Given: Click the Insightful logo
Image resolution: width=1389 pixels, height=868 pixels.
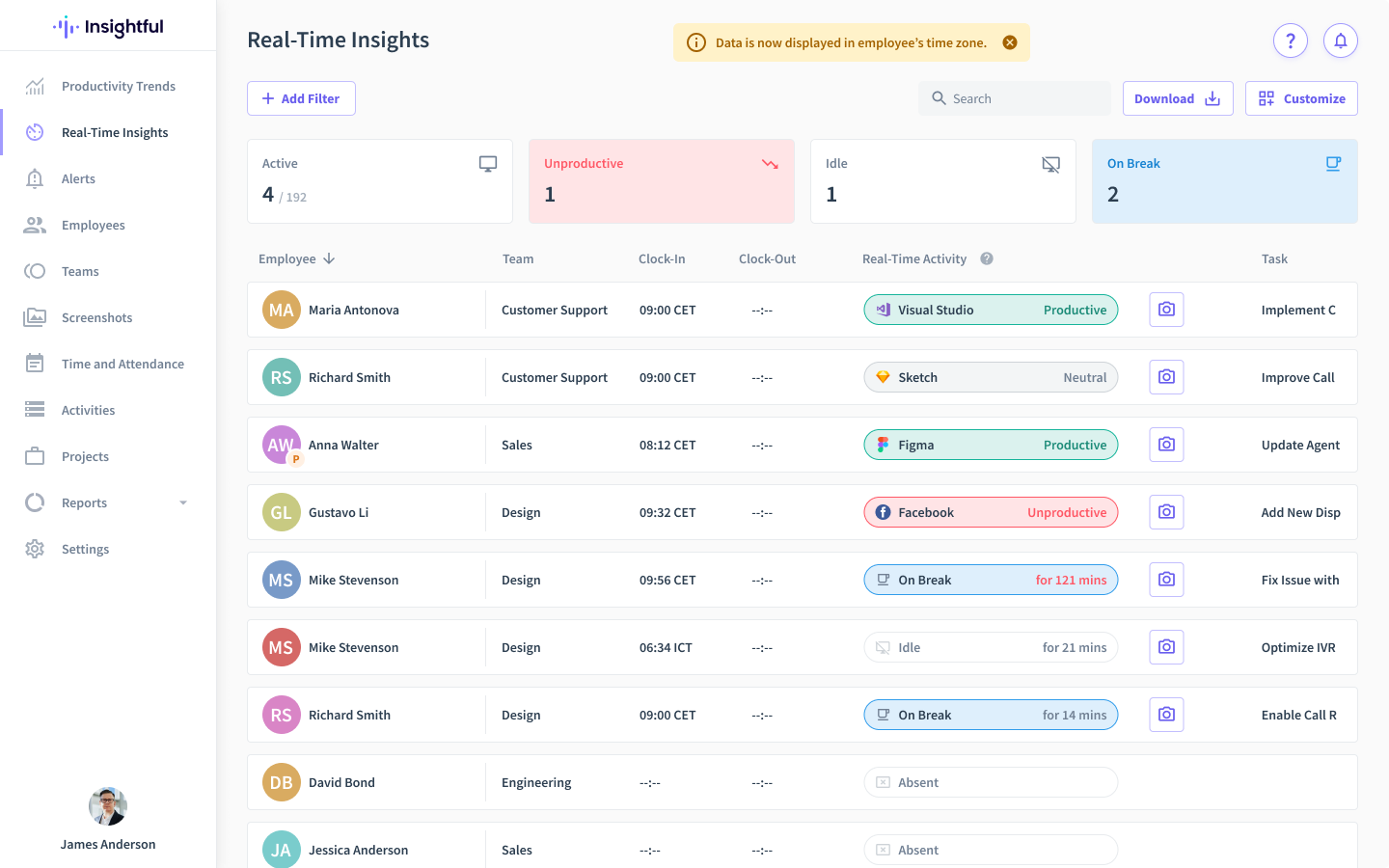Looking at the screenshot, I should pos(108,27).
